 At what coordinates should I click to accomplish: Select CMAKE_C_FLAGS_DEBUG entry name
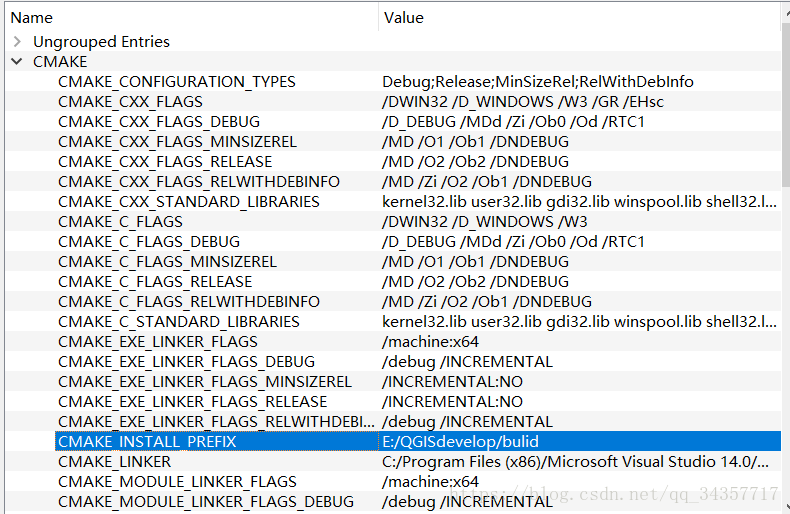[149, 242]
